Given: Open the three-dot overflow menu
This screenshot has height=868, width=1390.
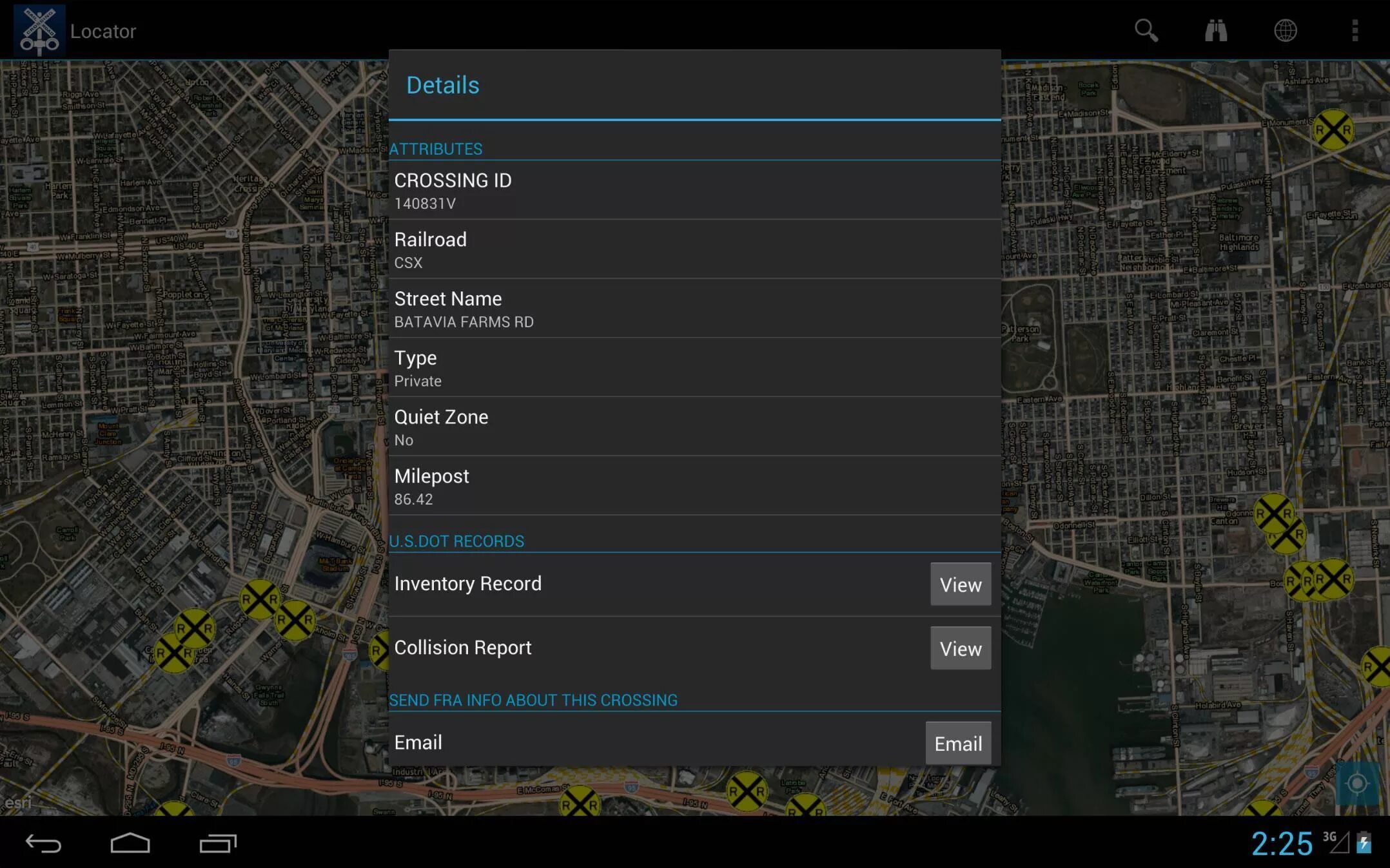Looking at the screenshot, I should click(1355, 30).
